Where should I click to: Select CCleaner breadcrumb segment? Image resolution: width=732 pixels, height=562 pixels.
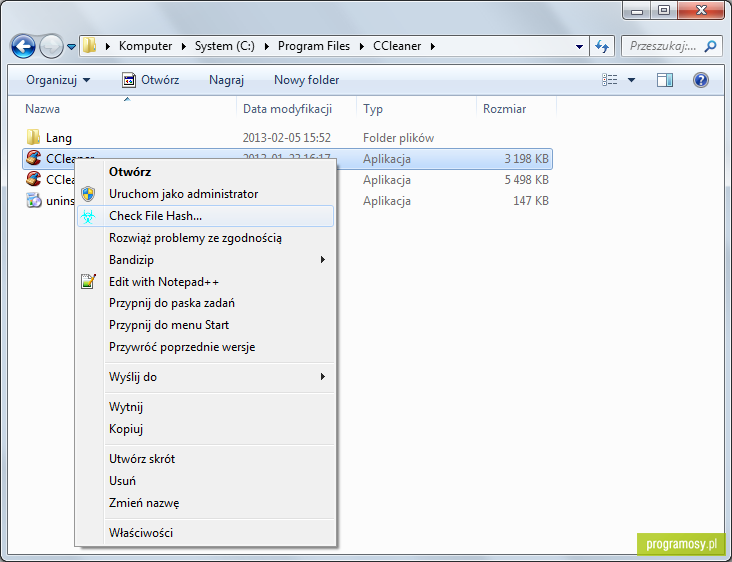click(x=397, y=46)
